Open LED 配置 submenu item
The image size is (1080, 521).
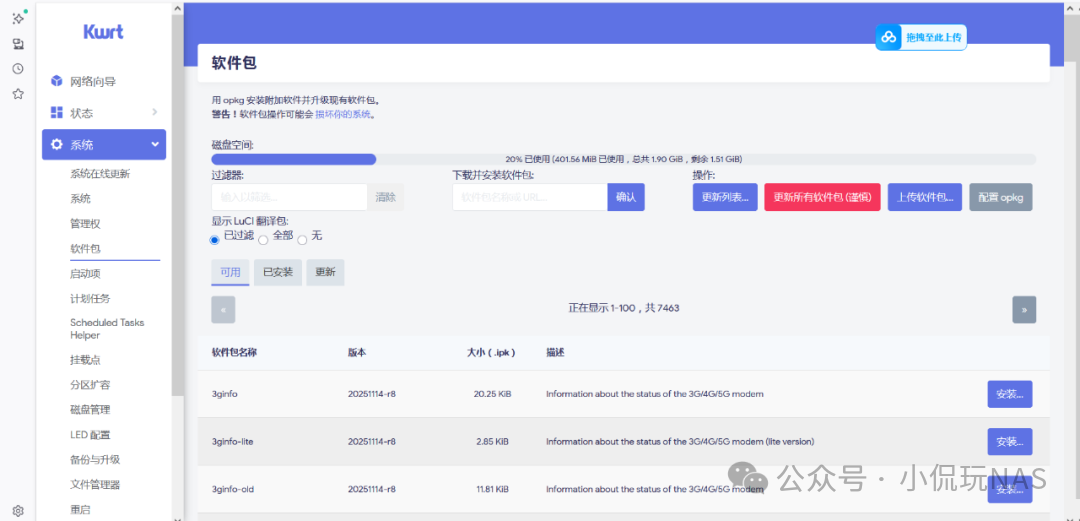[x=90, y=435]
